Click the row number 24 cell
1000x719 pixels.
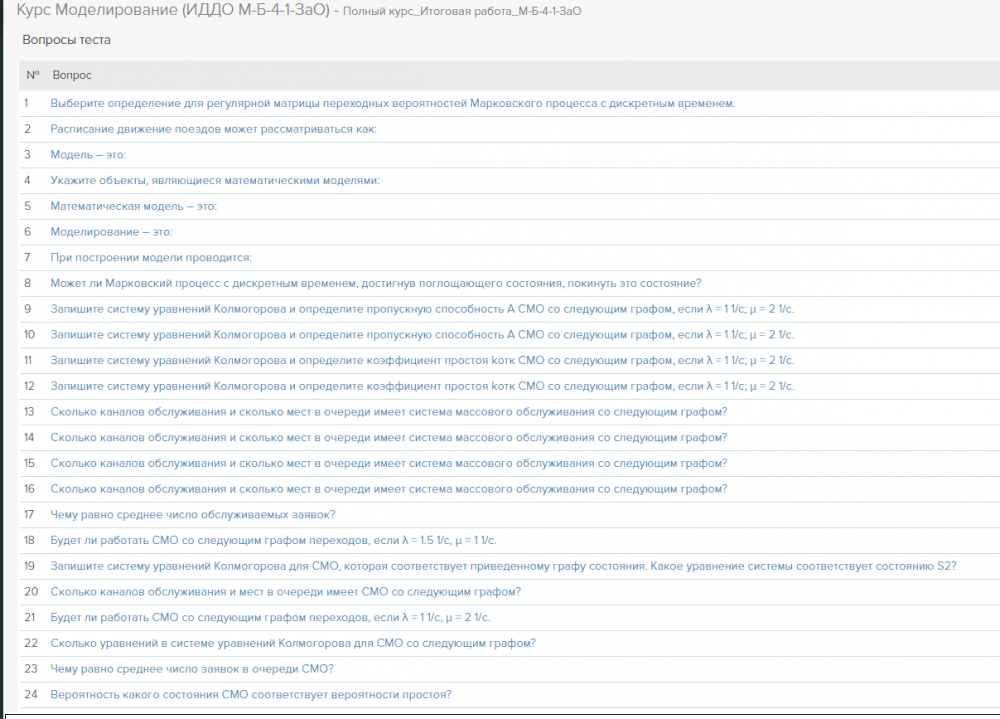[x=31, y=694]
